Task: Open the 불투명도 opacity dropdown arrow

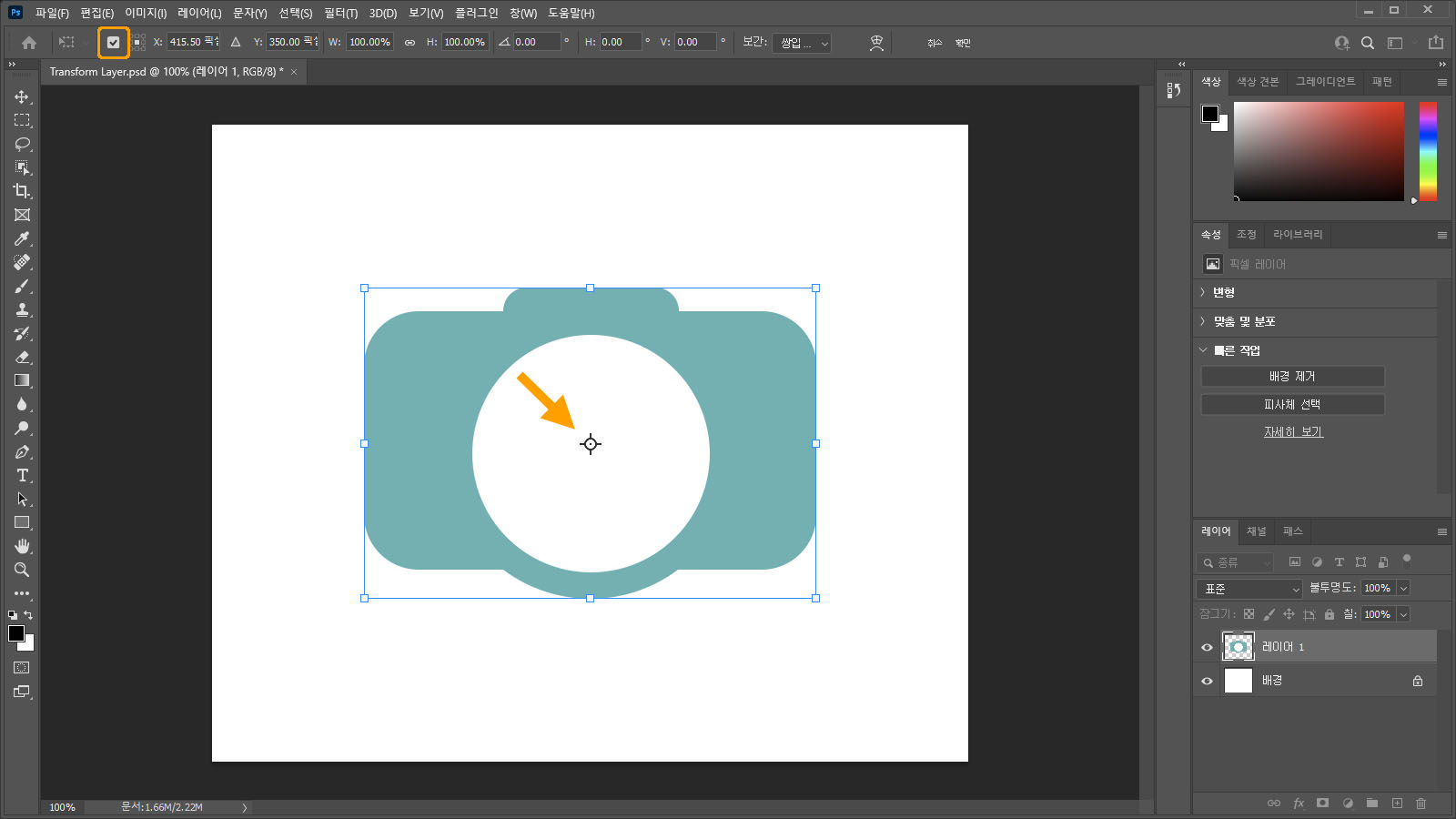Action: point(1403,588)
